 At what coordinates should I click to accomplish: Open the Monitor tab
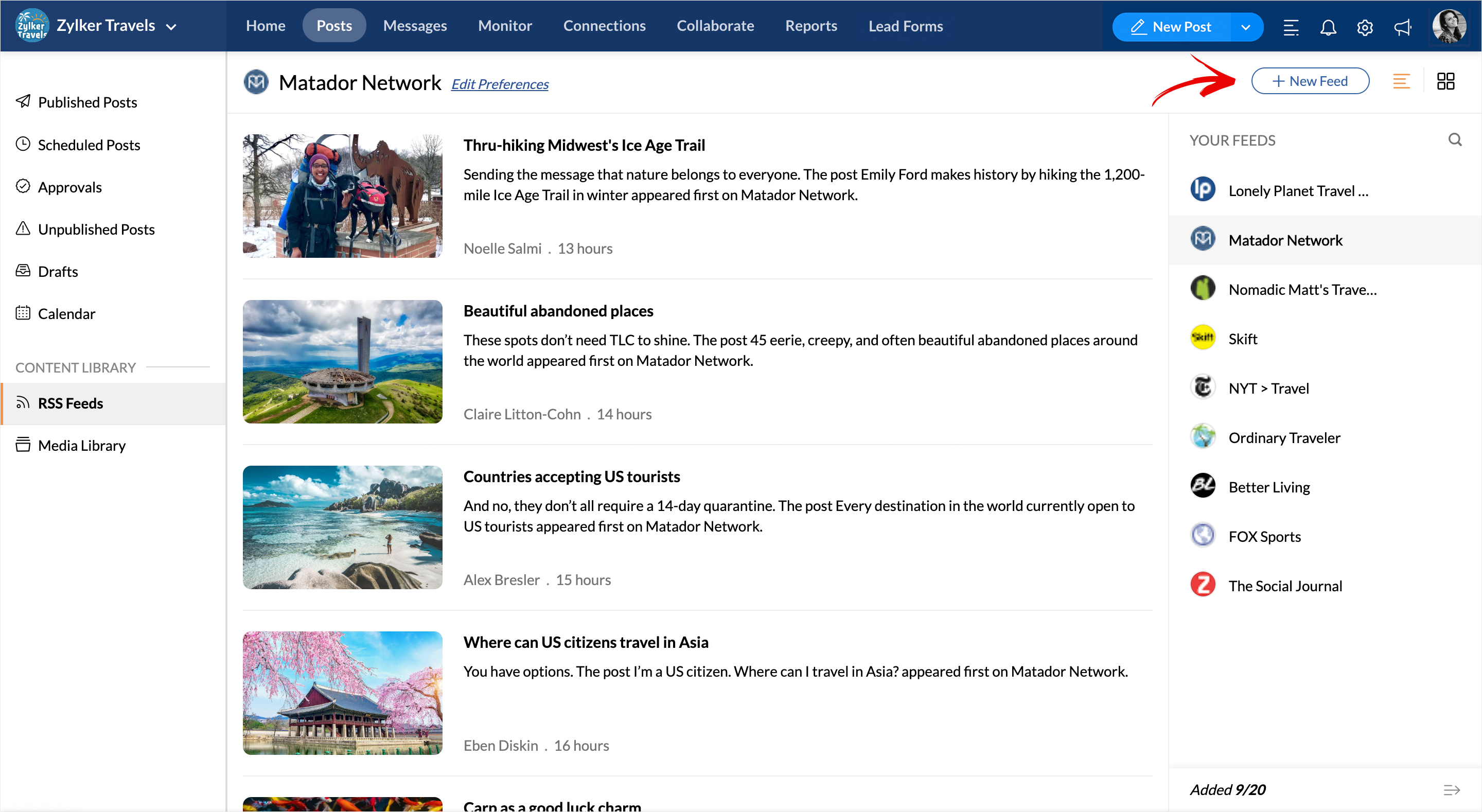point(504,26)
